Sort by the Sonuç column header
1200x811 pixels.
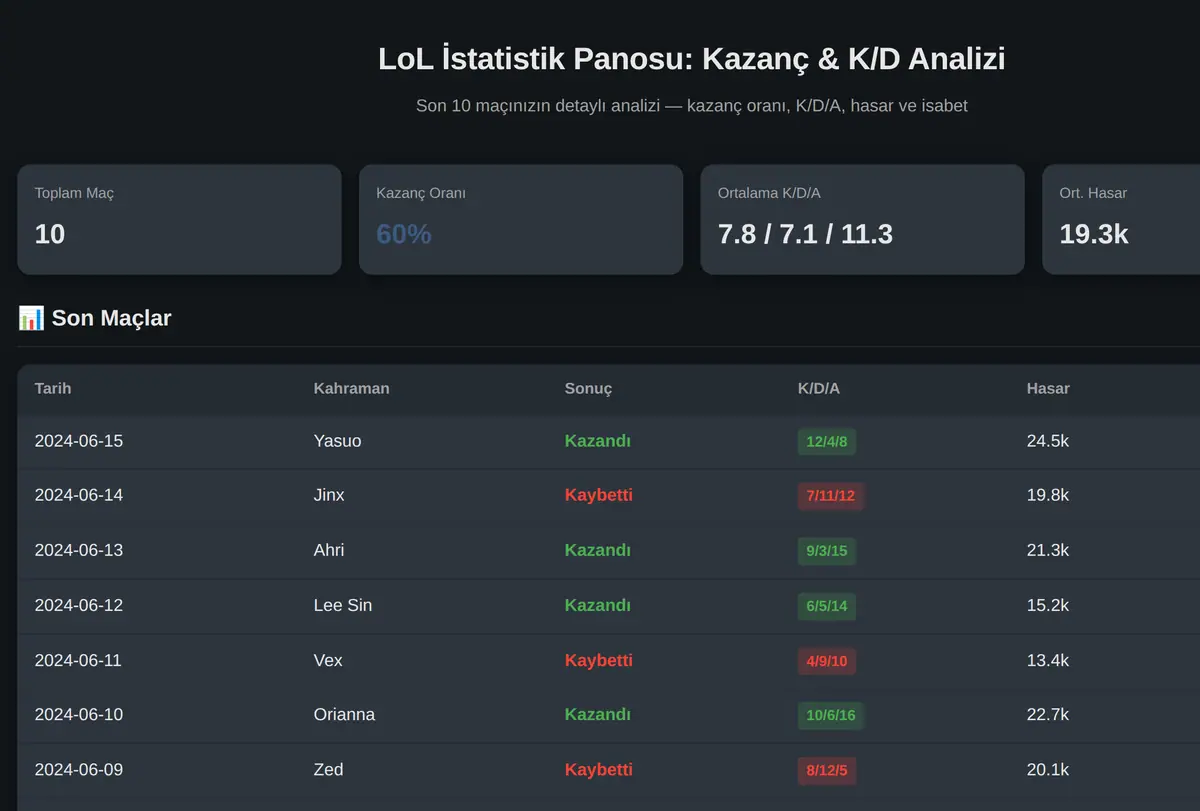coord(588,388)
